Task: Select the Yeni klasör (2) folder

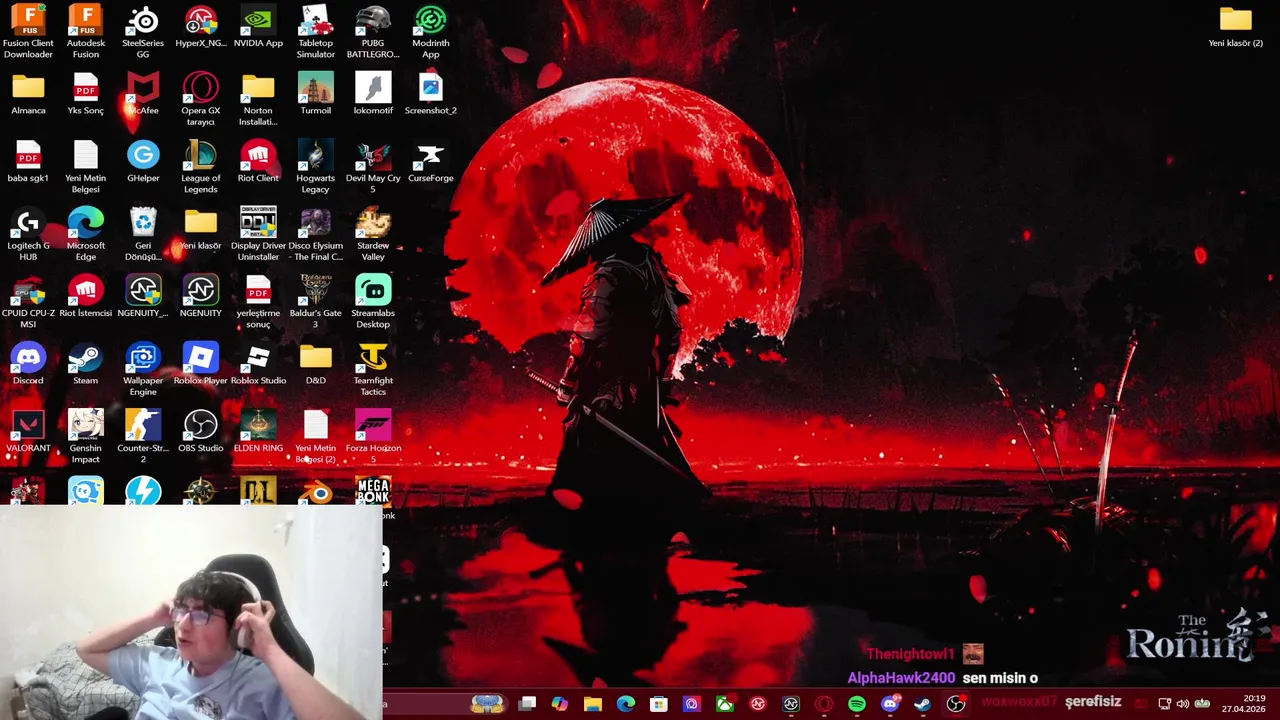Action: tap(1236, 27)
